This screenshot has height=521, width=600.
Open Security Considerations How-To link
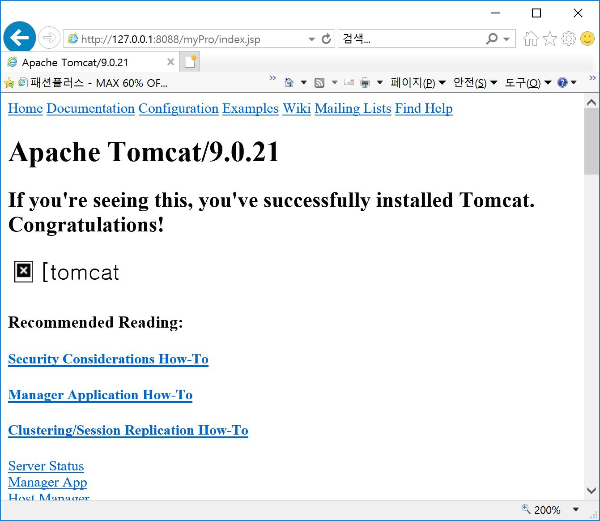[108, 359]
